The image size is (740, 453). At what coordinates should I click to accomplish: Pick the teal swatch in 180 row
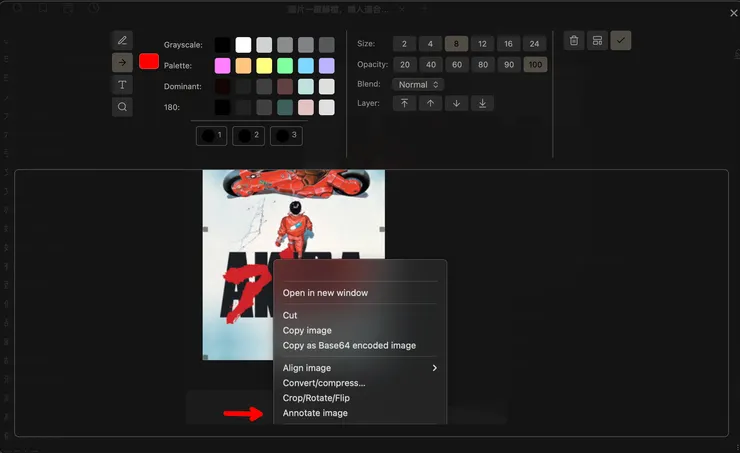pos(285,107)
